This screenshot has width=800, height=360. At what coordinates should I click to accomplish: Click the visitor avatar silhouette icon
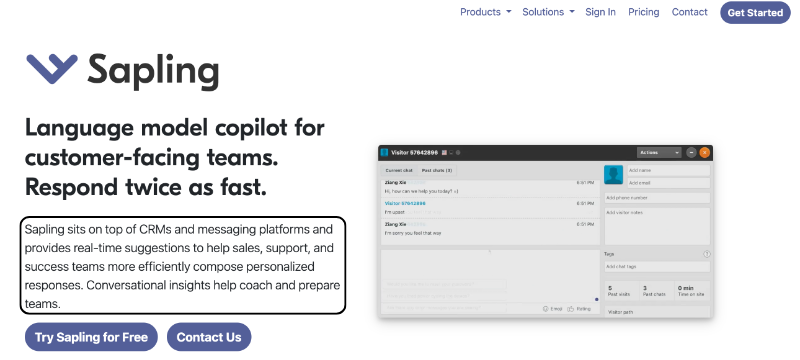[x=613, y=174]
